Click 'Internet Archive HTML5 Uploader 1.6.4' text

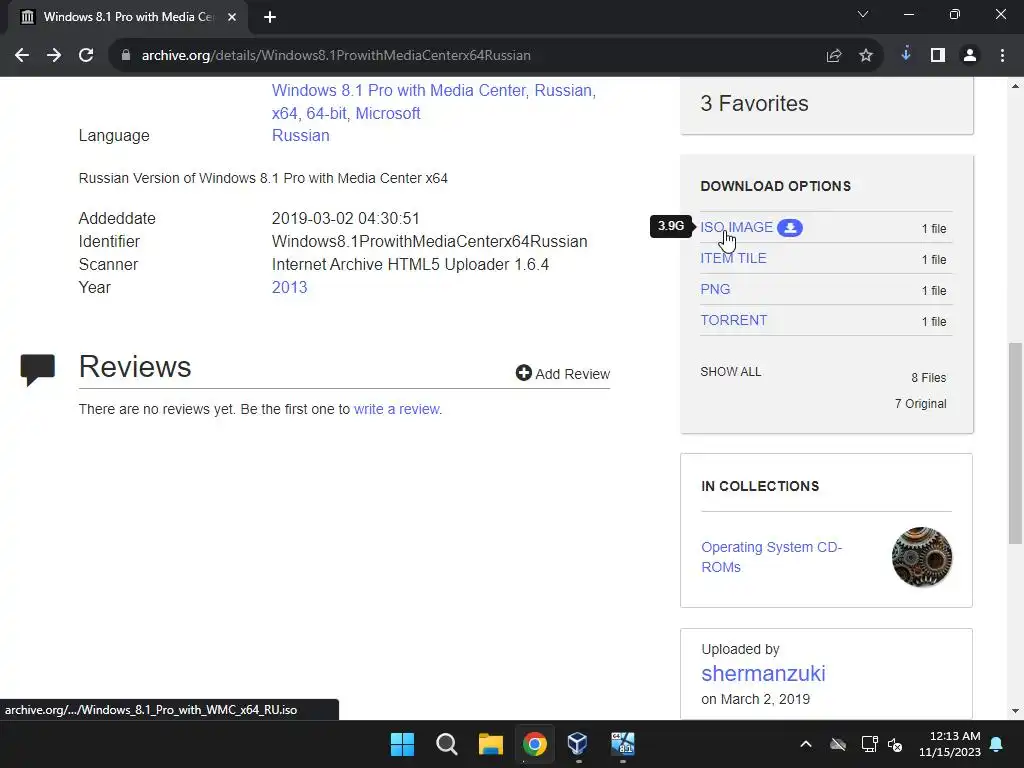pos(410,264)
